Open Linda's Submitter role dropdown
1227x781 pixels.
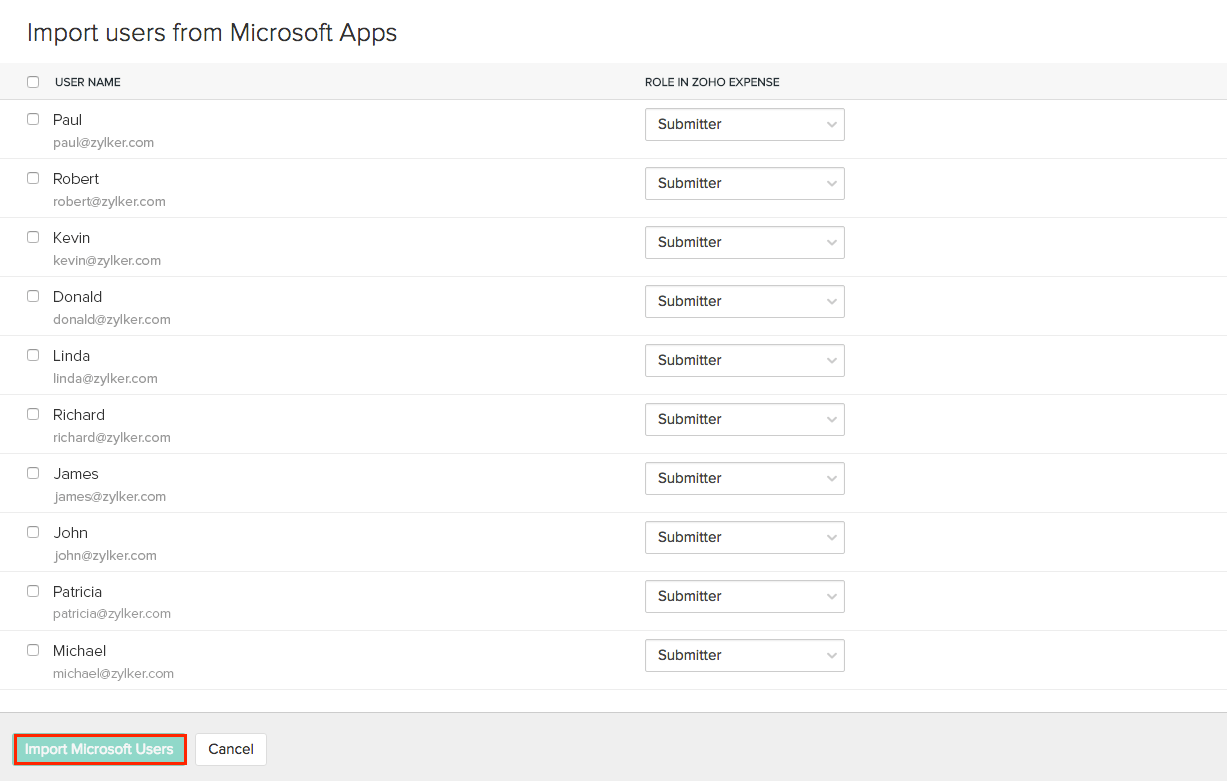click(x=744, y=361)
